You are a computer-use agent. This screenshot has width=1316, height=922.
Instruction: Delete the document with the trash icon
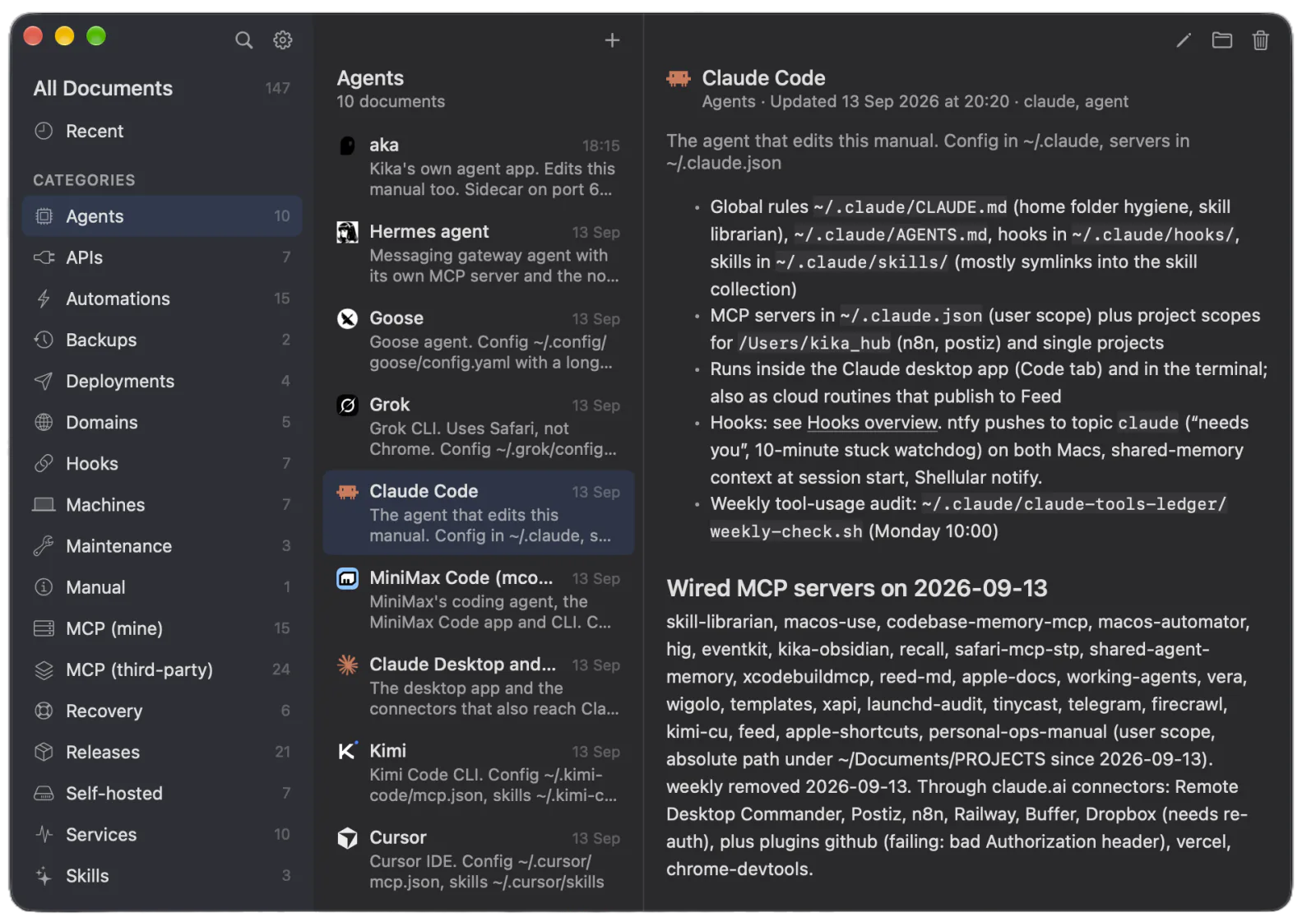[x=1260, y=39]
